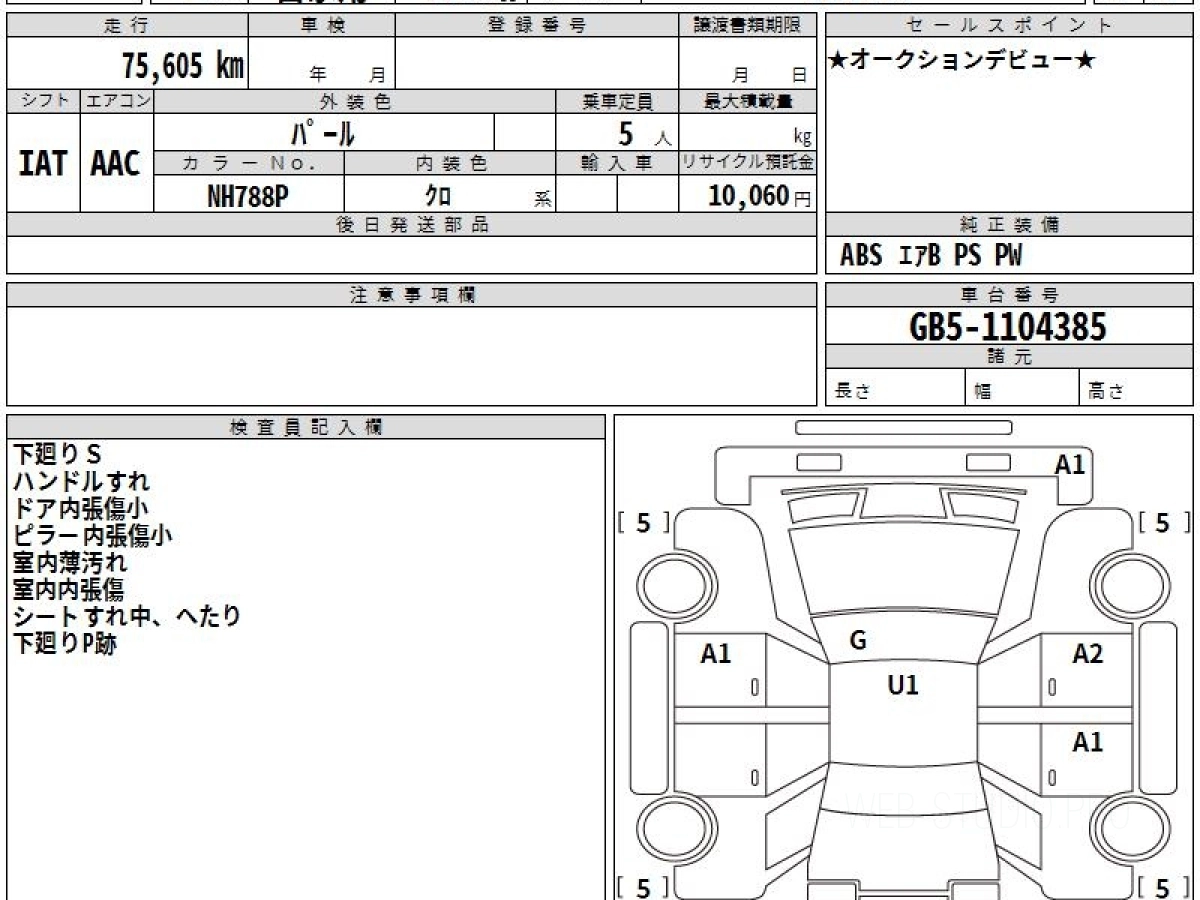Click the ★オークションデビュー★ sales point text
Viewport: 1200px width, 900px height.
pos(962,61)
